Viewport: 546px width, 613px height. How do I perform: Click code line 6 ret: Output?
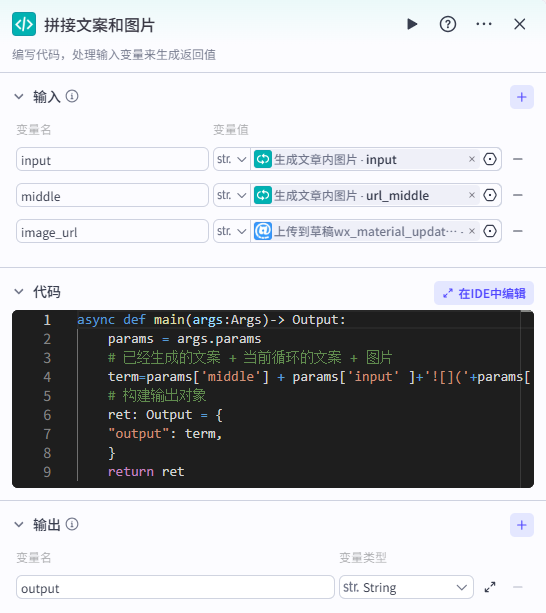click(x=165, y=415)
